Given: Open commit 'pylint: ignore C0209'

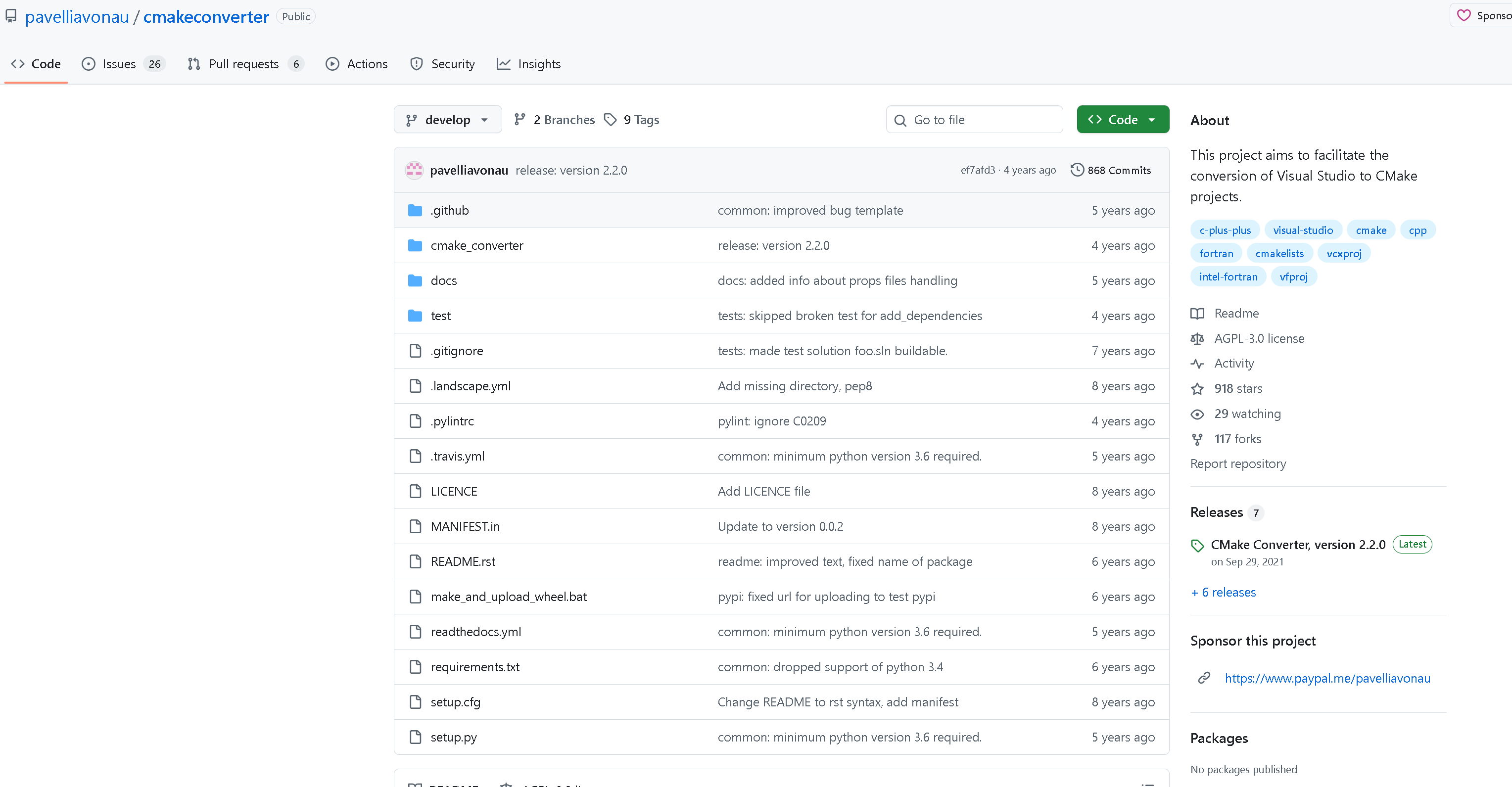Looking at the screenshot, I should click(x=771, y=421).
